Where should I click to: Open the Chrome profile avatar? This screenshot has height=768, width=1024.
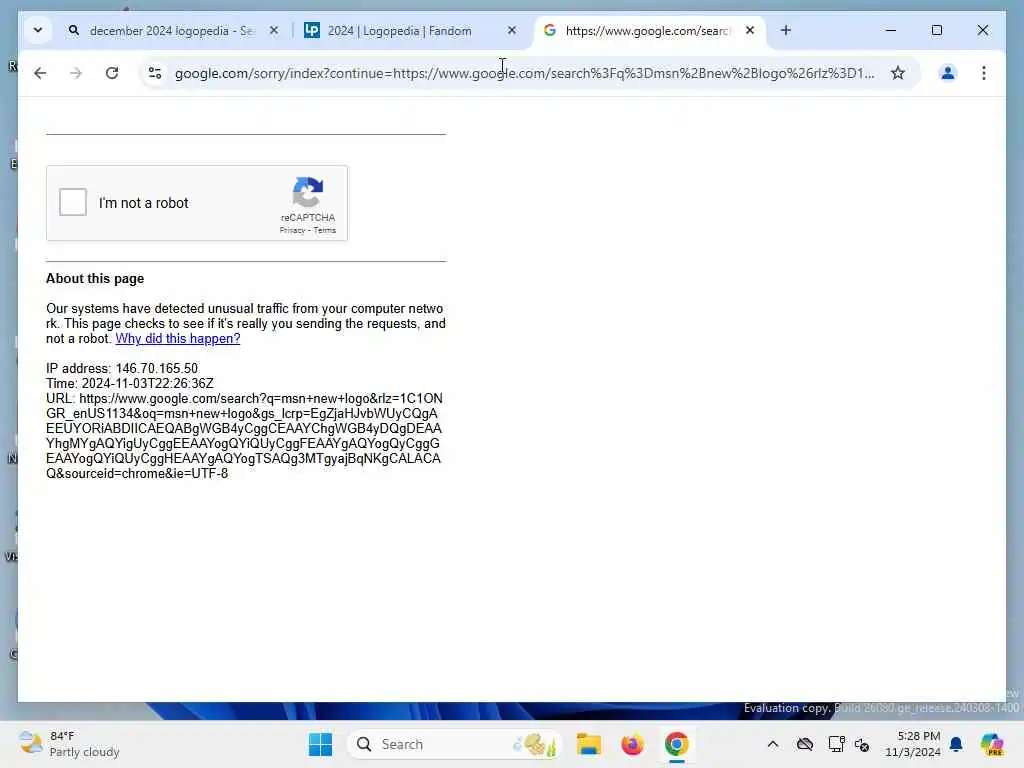click(x=948, y=73)
